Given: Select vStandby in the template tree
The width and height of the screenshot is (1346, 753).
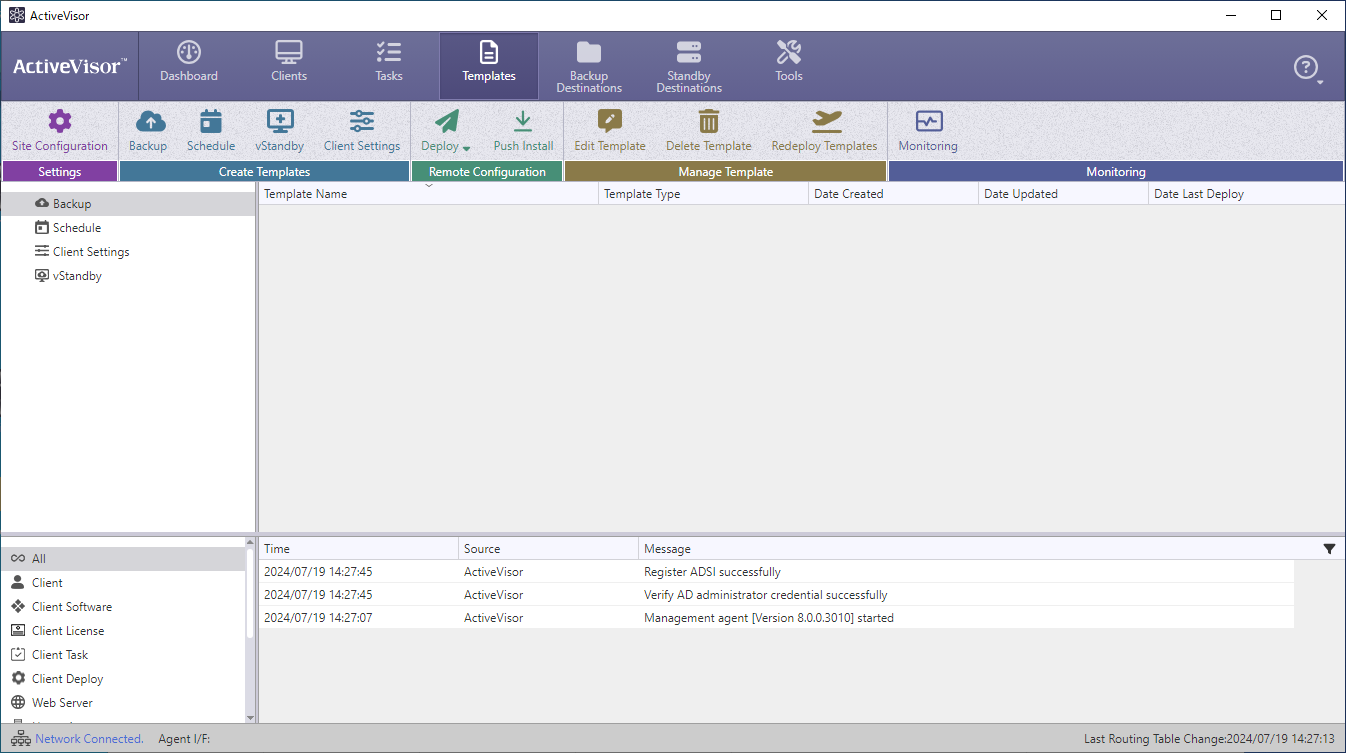Looking at the screenshot, I should point(128,276).
